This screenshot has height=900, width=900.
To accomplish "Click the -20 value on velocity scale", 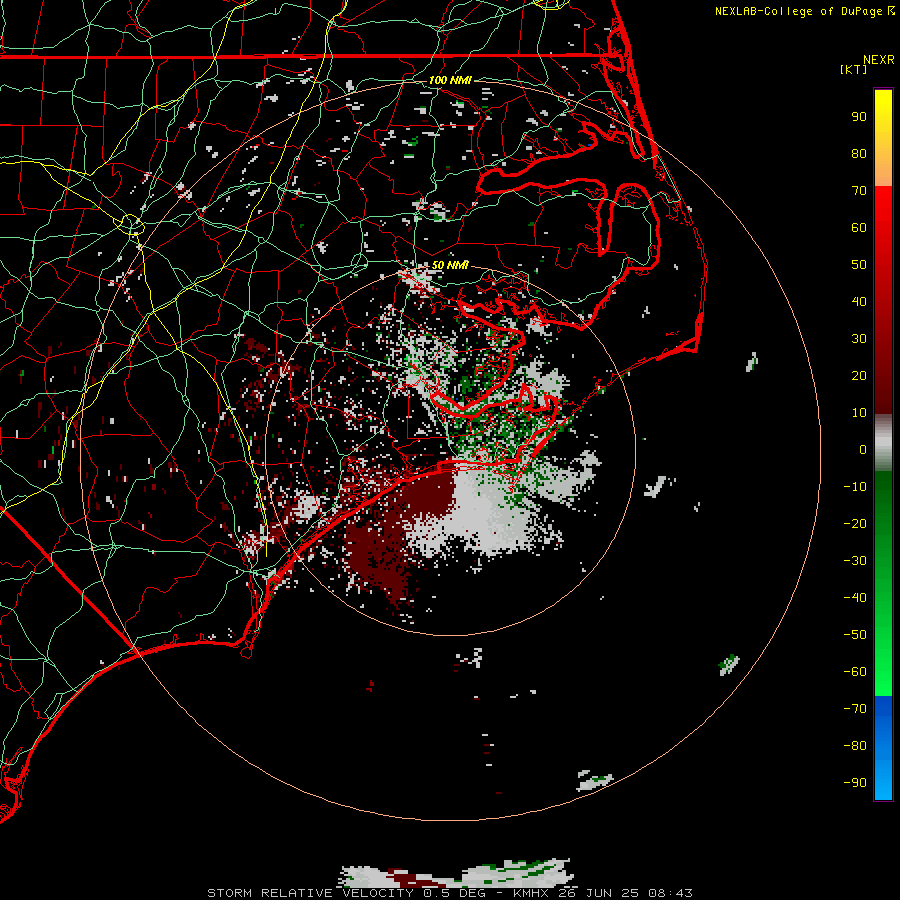I will coord(855,523).
